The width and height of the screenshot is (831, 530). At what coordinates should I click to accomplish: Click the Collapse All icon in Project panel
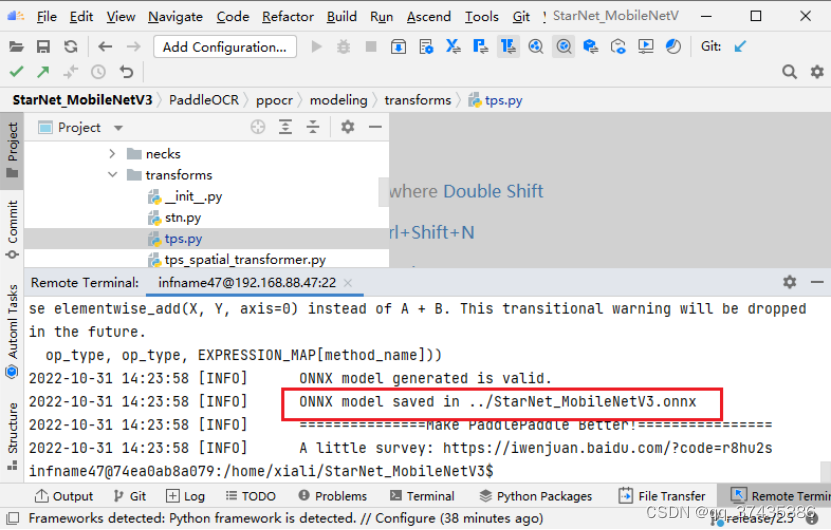point(313,127)
